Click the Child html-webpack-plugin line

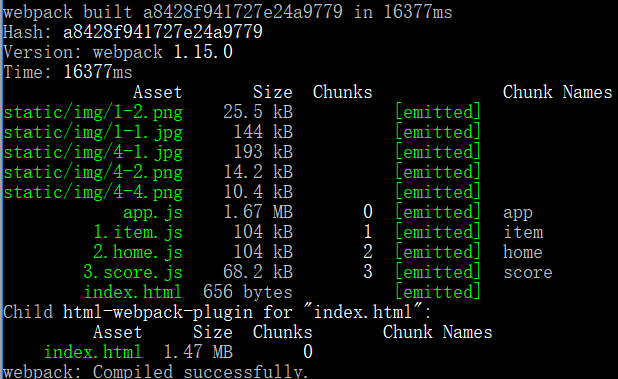click(x=218, y=312)
